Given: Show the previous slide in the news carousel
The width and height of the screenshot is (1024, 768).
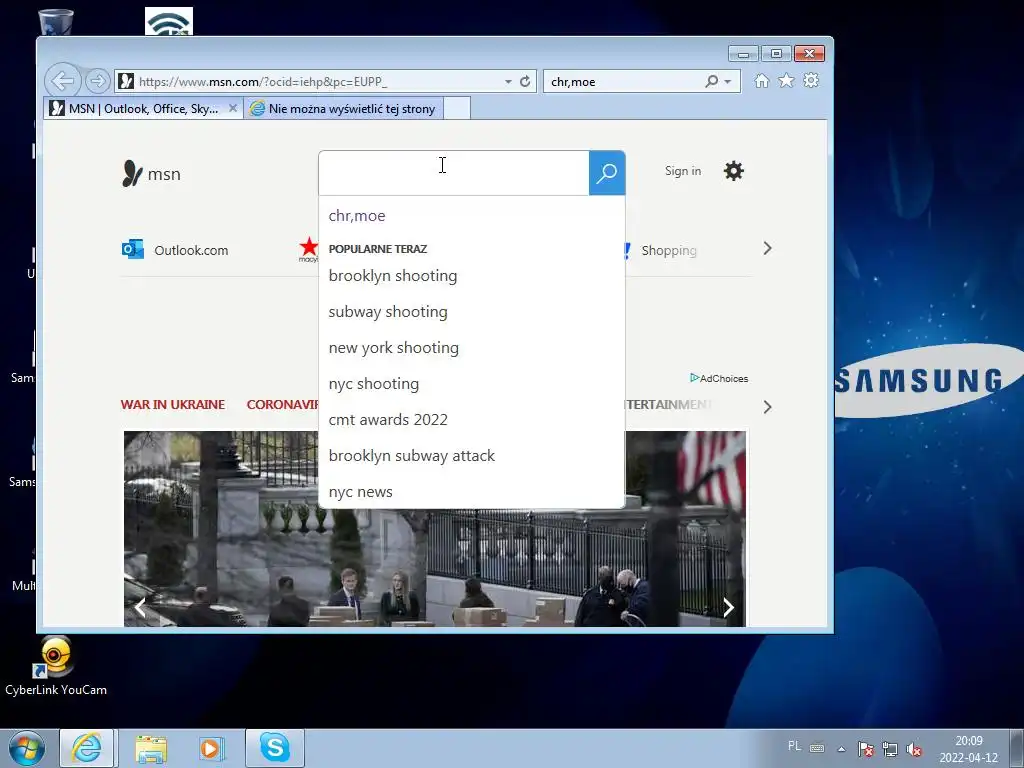Looking at the screenshot, I should point(140,607).
